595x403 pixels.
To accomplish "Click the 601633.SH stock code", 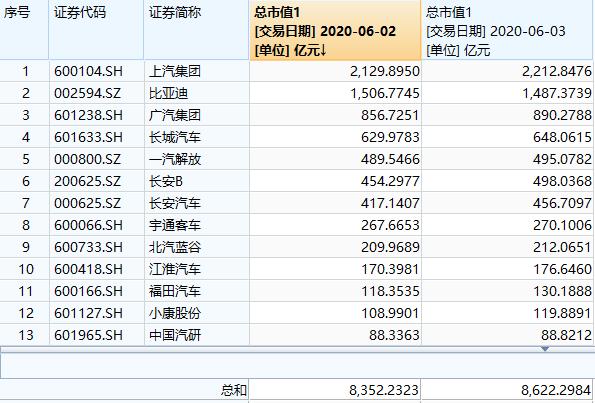I will coord(88,137).
